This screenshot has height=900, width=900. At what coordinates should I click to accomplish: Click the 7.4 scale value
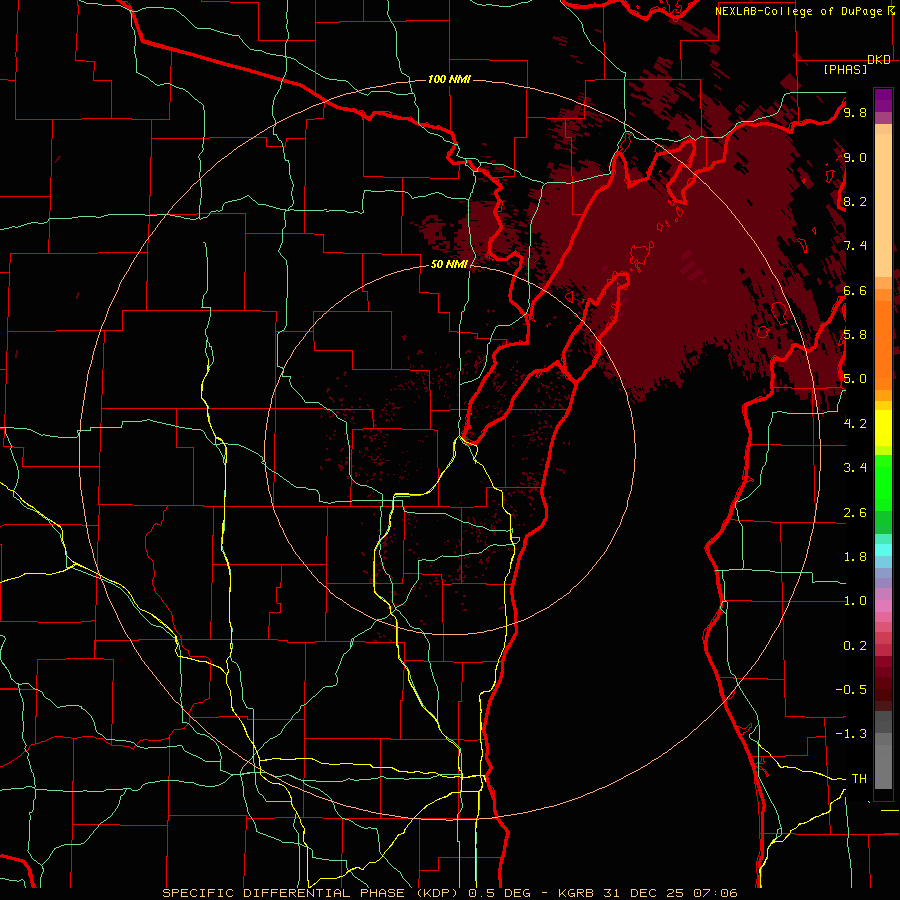tap(855, 246)
